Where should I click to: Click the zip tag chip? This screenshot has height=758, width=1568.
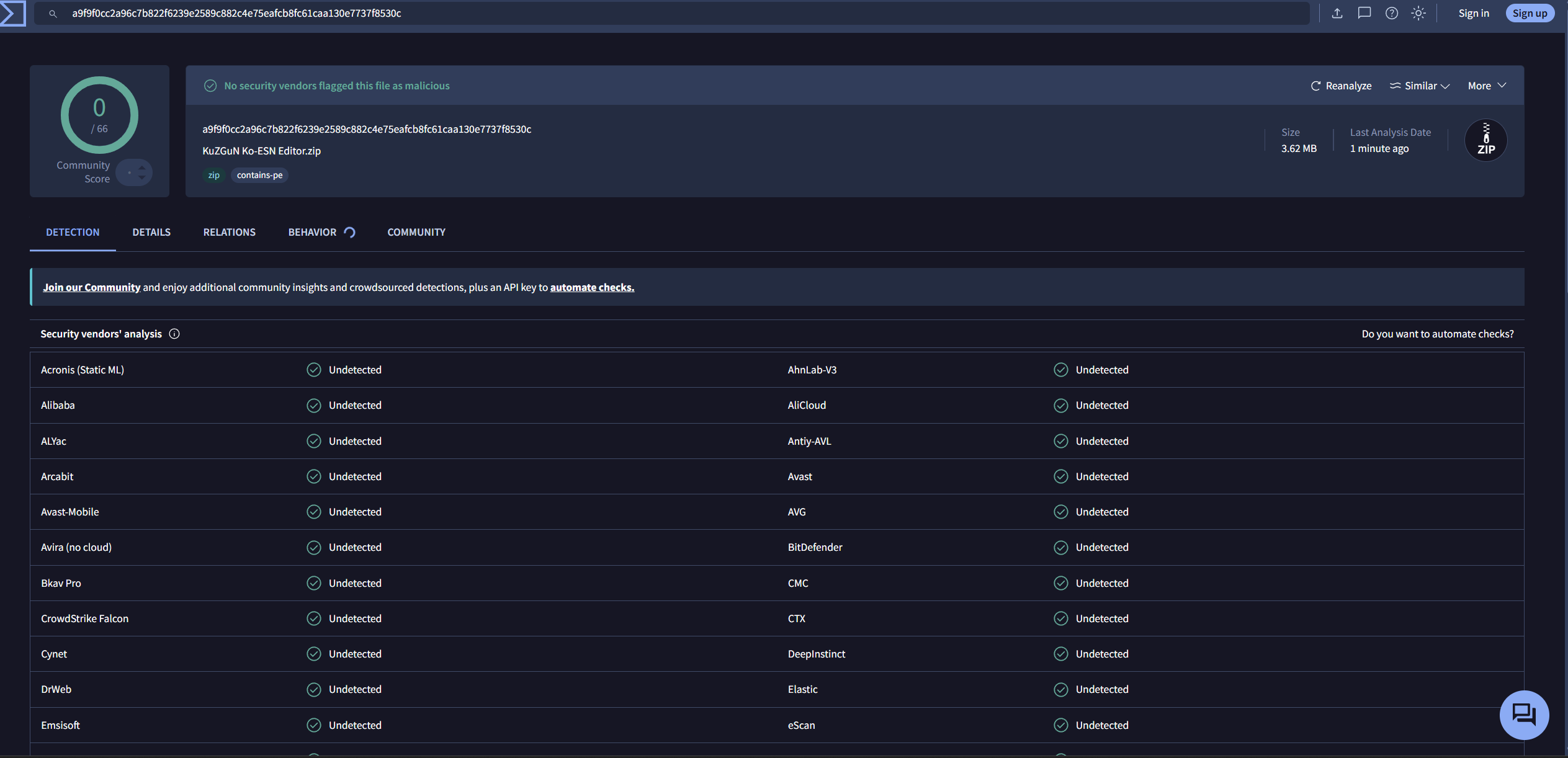pos(213,175)
